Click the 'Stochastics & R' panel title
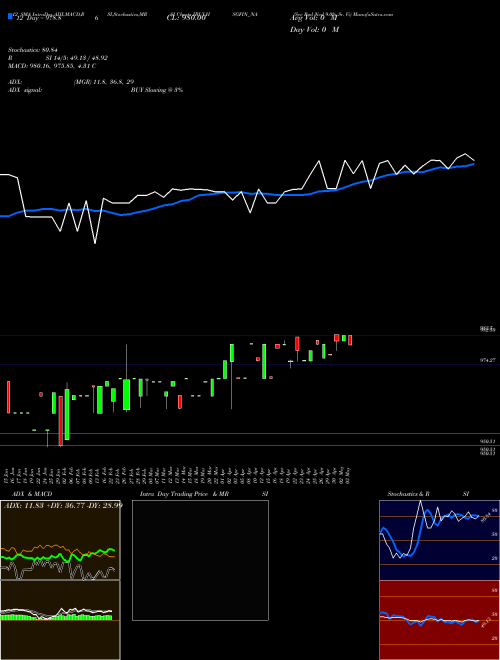Screen dimensions: 500x660 409,494
